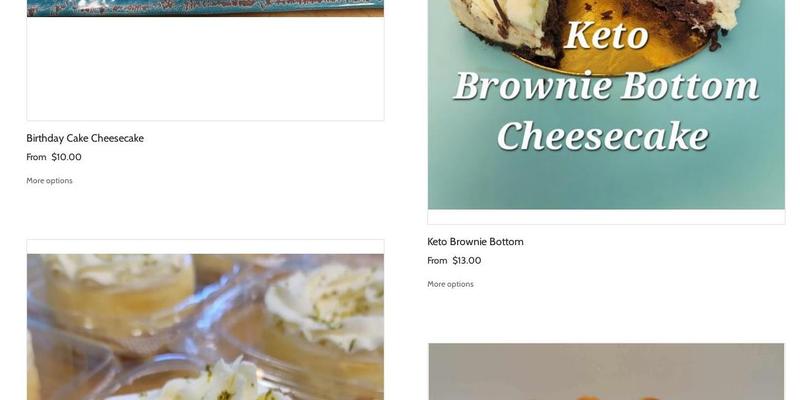
Task: Click the $13.00 price text
Action: [466, 261]
